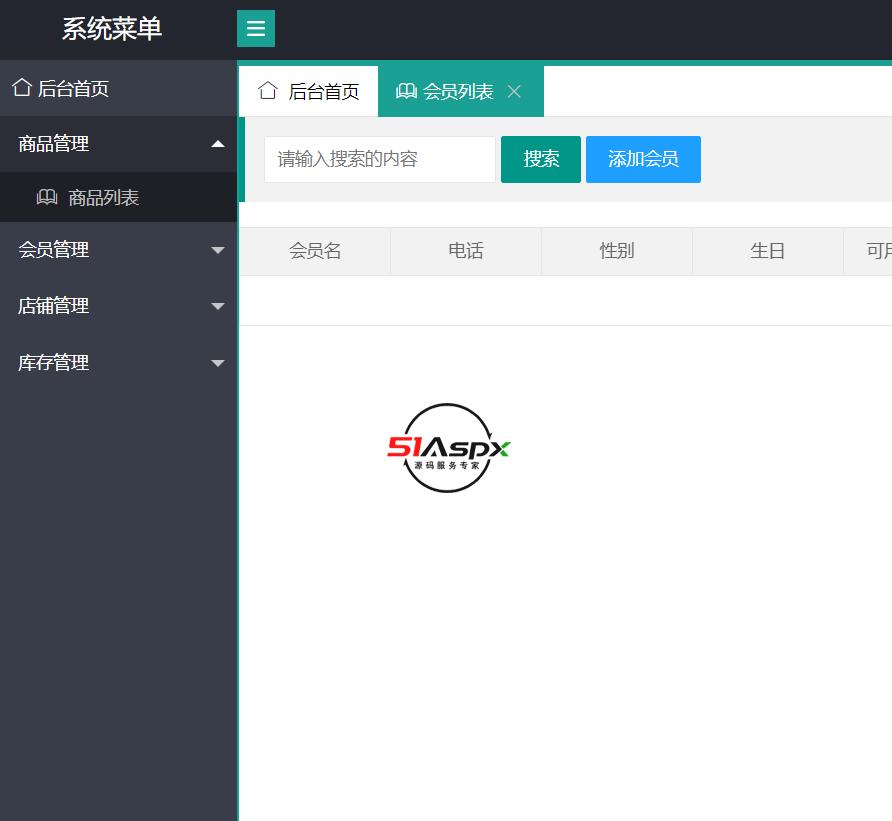
Task: Close the 会员列表 tab with the X icon
Action: 514,91
